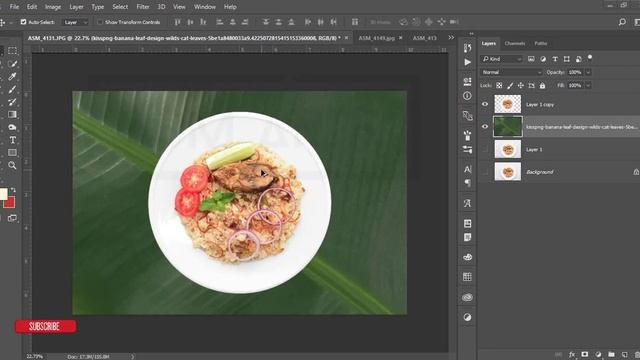
Task: Toggle lock all padlock icon
Action: [542, 86]
